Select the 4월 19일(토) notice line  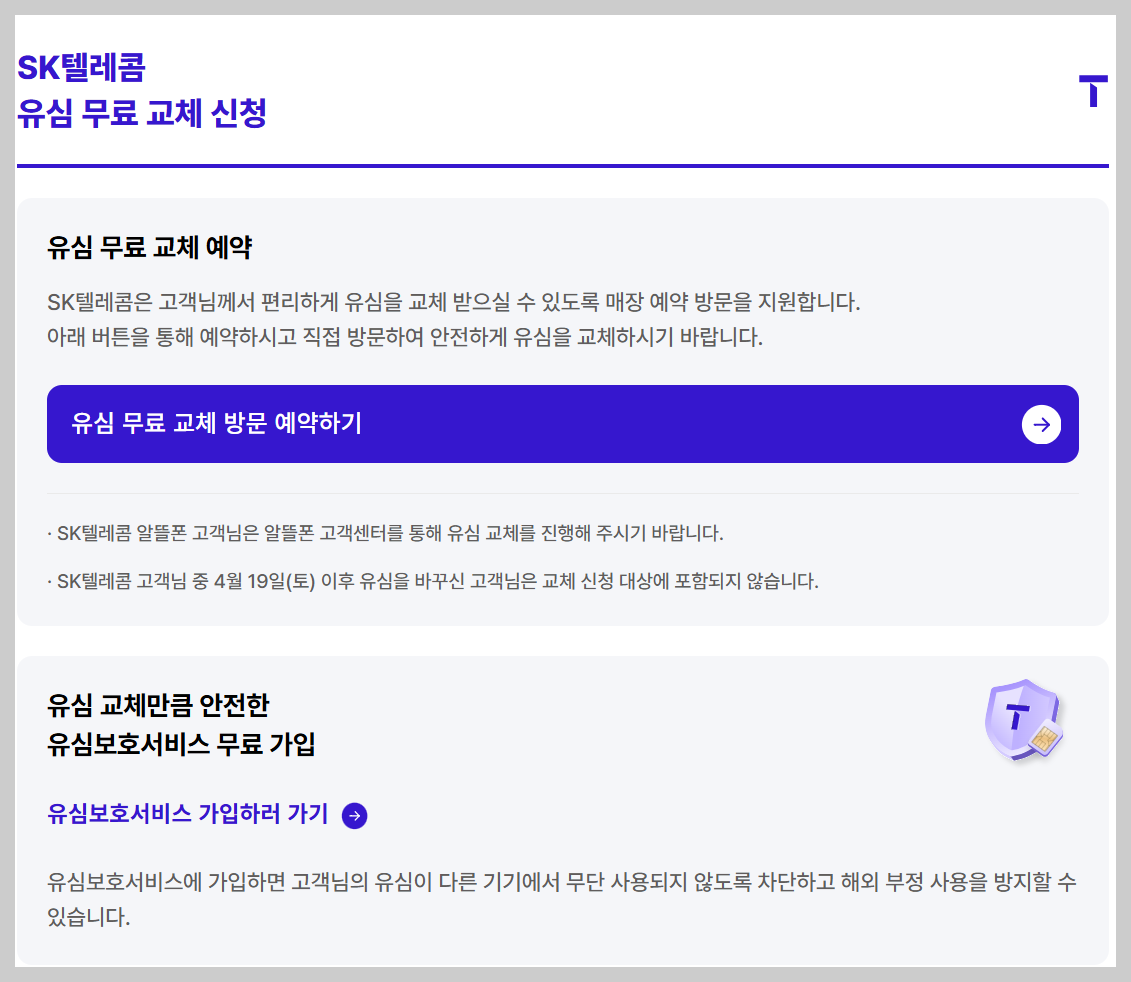(x=433, y=582)
